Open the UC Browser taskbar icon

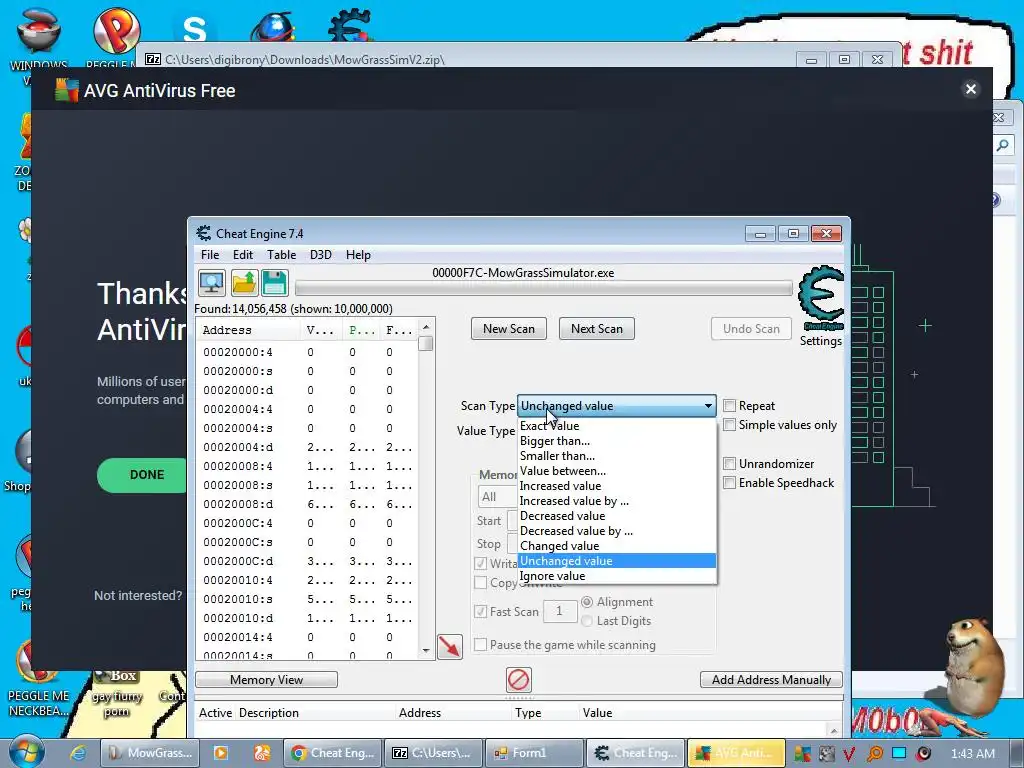tap(262, 753)
